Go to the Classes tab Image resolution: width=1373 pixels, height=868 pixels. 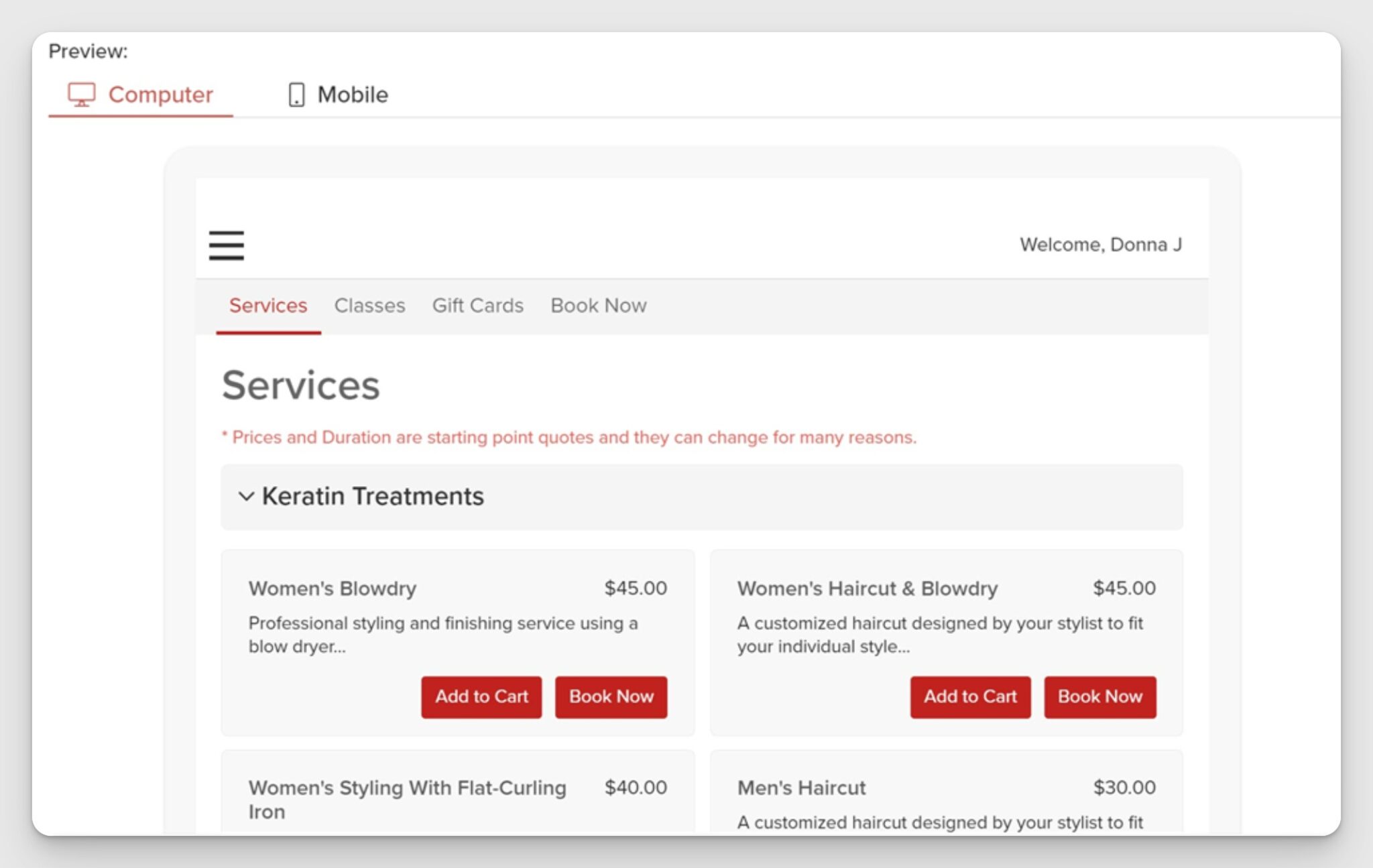pos(369,306)
